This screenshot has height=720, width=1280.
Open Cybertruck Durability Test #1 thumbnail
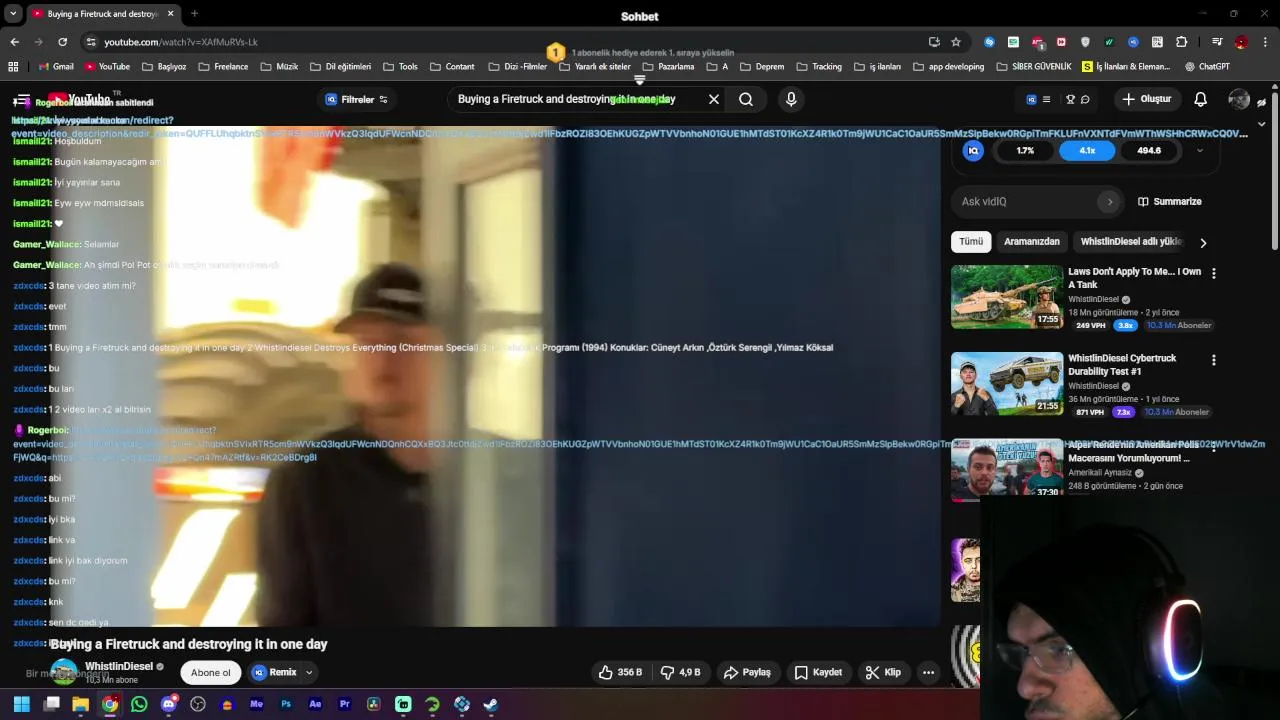1007,383
